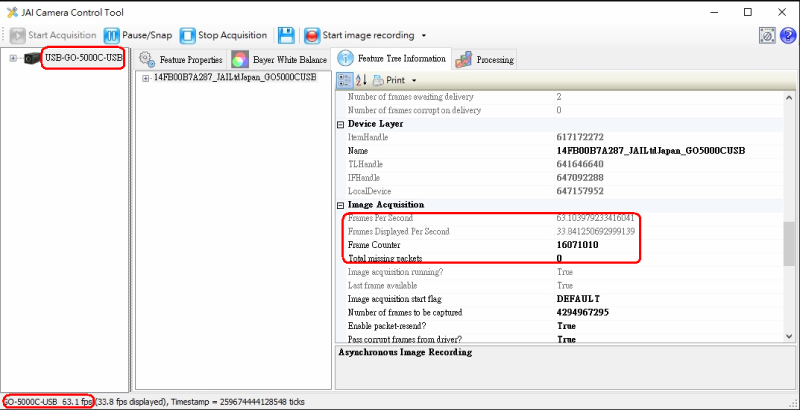Open the Print dropdown arrow
Screen dimensions: 800x410
tap(414, 80)
